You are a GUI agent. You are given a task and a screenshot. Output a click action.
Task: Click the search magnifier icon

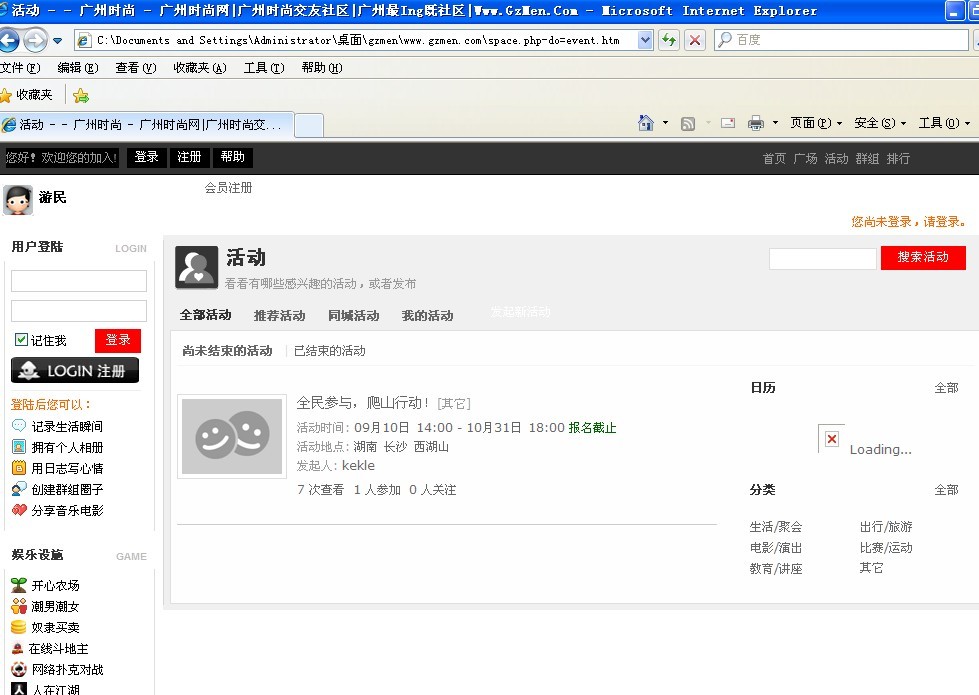pos(725,40)
